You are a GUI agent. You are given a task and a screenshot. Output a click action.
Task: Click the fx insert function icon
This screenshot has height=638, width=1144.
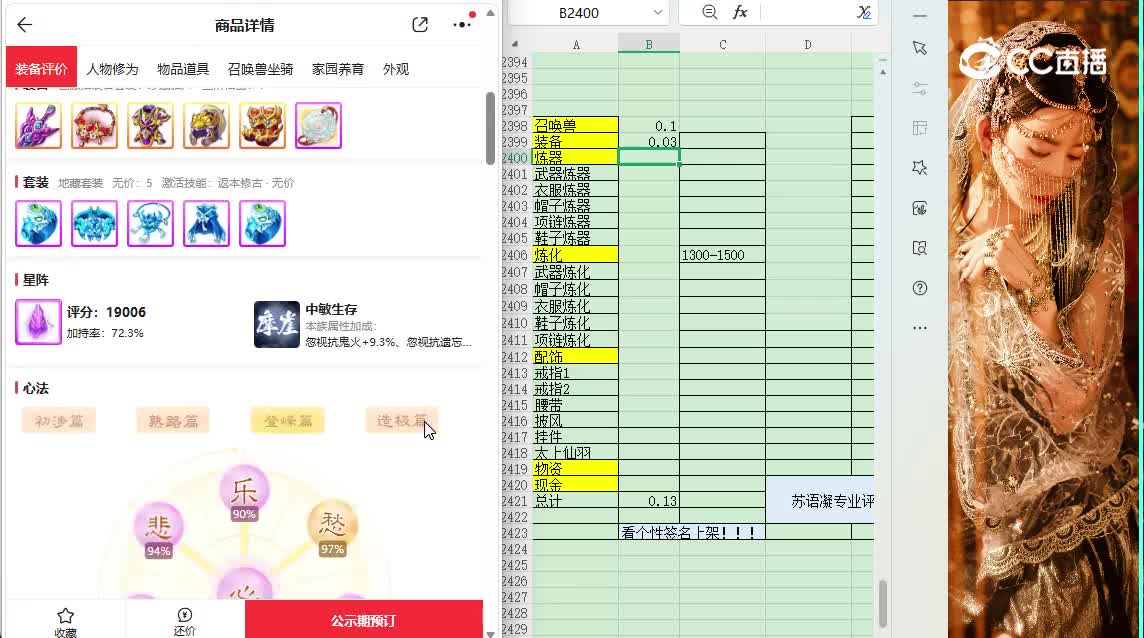(x=740, y=12)
